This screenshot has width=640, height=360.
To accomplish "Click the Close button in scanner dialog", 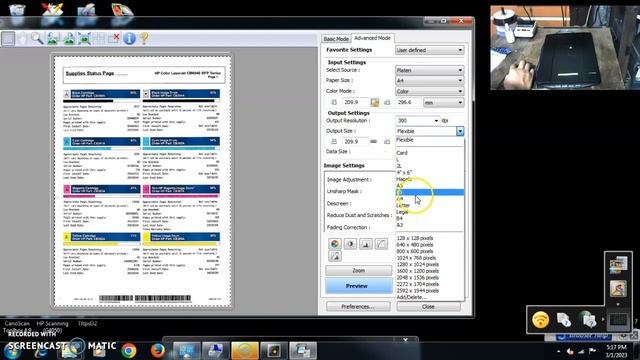I will [x=428, y=306].
